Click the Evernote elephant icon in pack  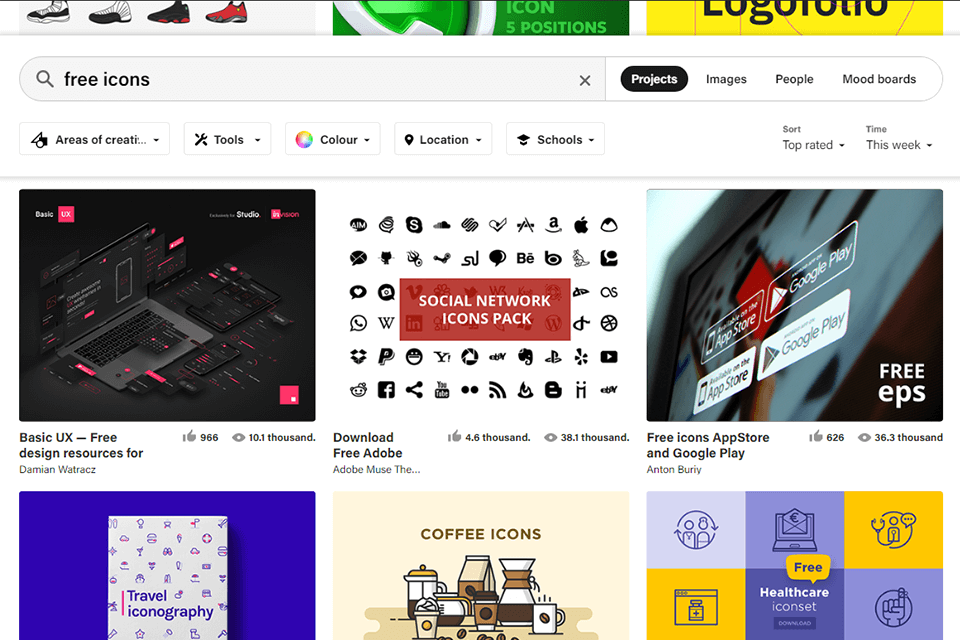525,356
